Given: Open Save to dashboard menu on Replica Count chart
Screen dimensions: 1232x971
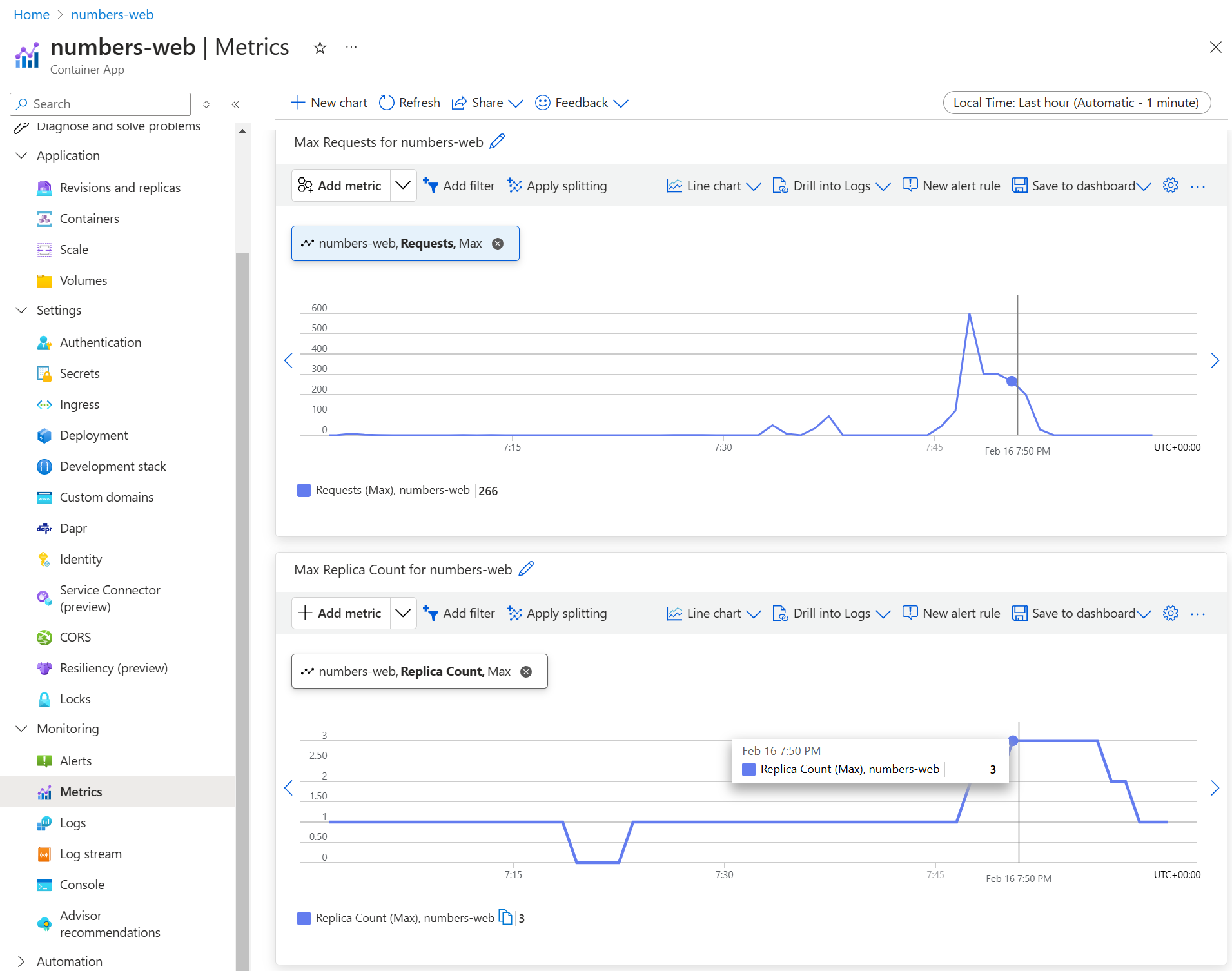Looking at the screenshot, I should 1081,613.
